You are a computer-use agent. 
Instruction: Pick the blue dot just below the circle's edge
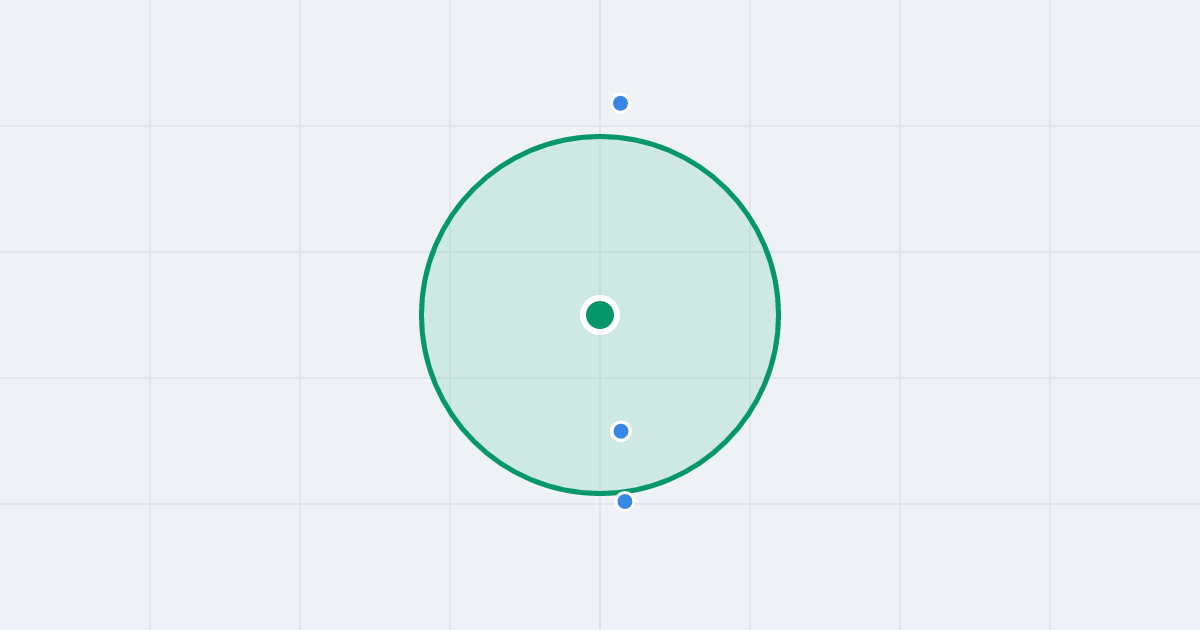(625, 501)
